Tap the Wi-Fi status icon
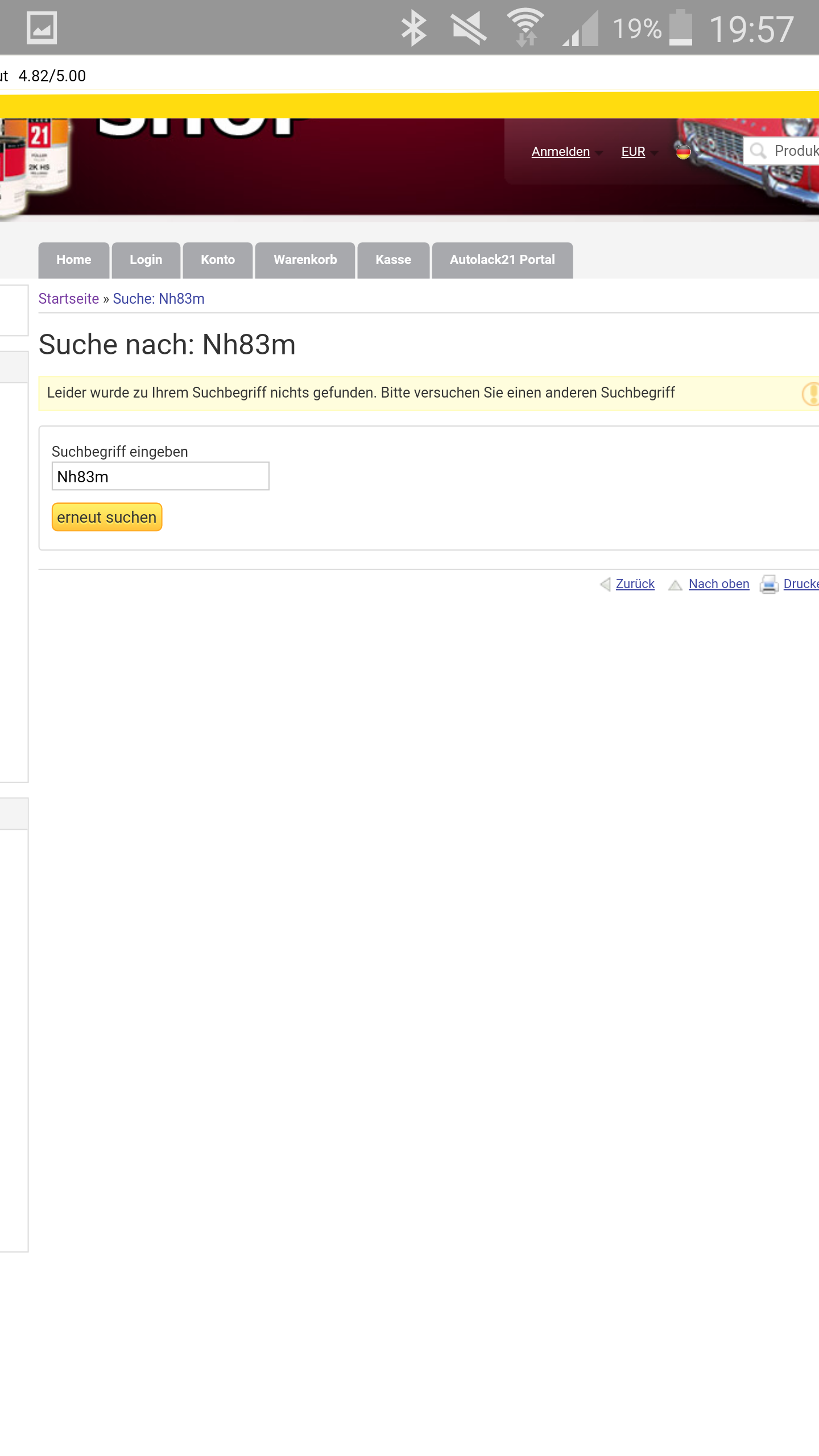The height and width of the screenshot is (1456, 819). pos(526,27)
